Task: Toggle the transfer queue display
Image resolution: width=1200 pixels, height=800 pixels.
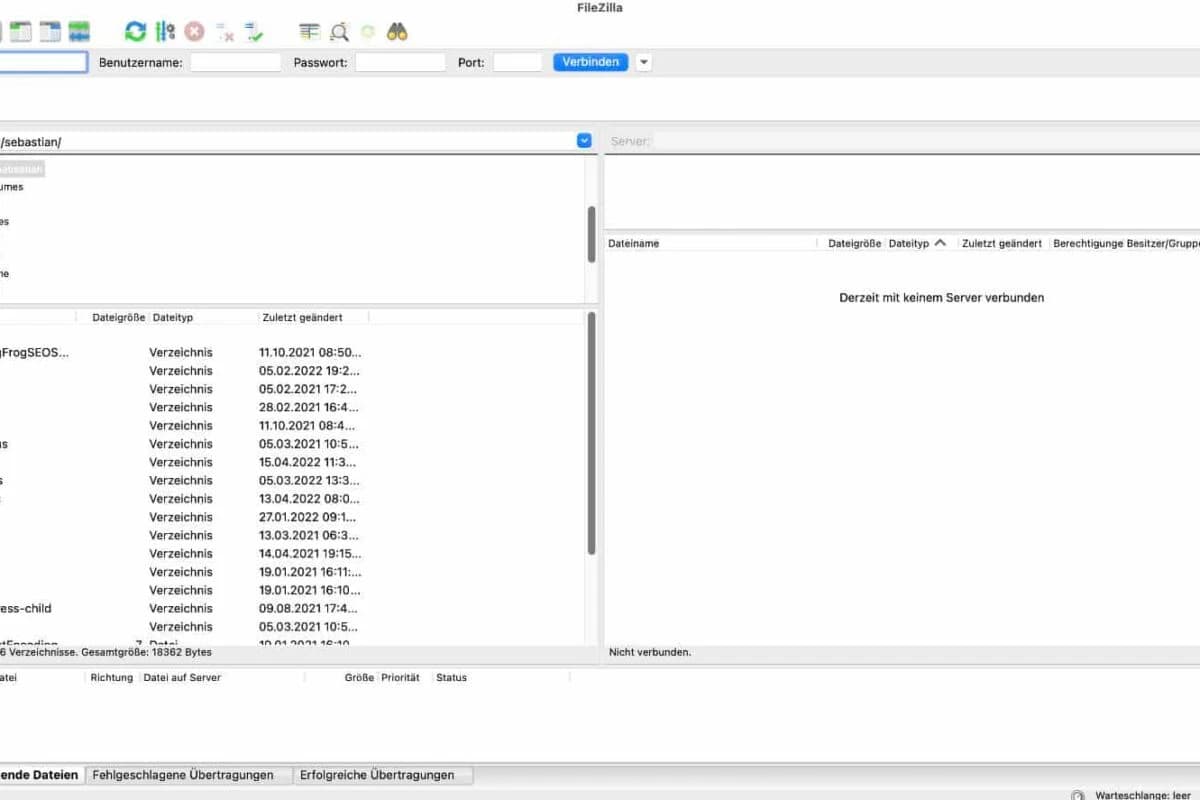Action: pyautogui.click(x=79, y=31)
